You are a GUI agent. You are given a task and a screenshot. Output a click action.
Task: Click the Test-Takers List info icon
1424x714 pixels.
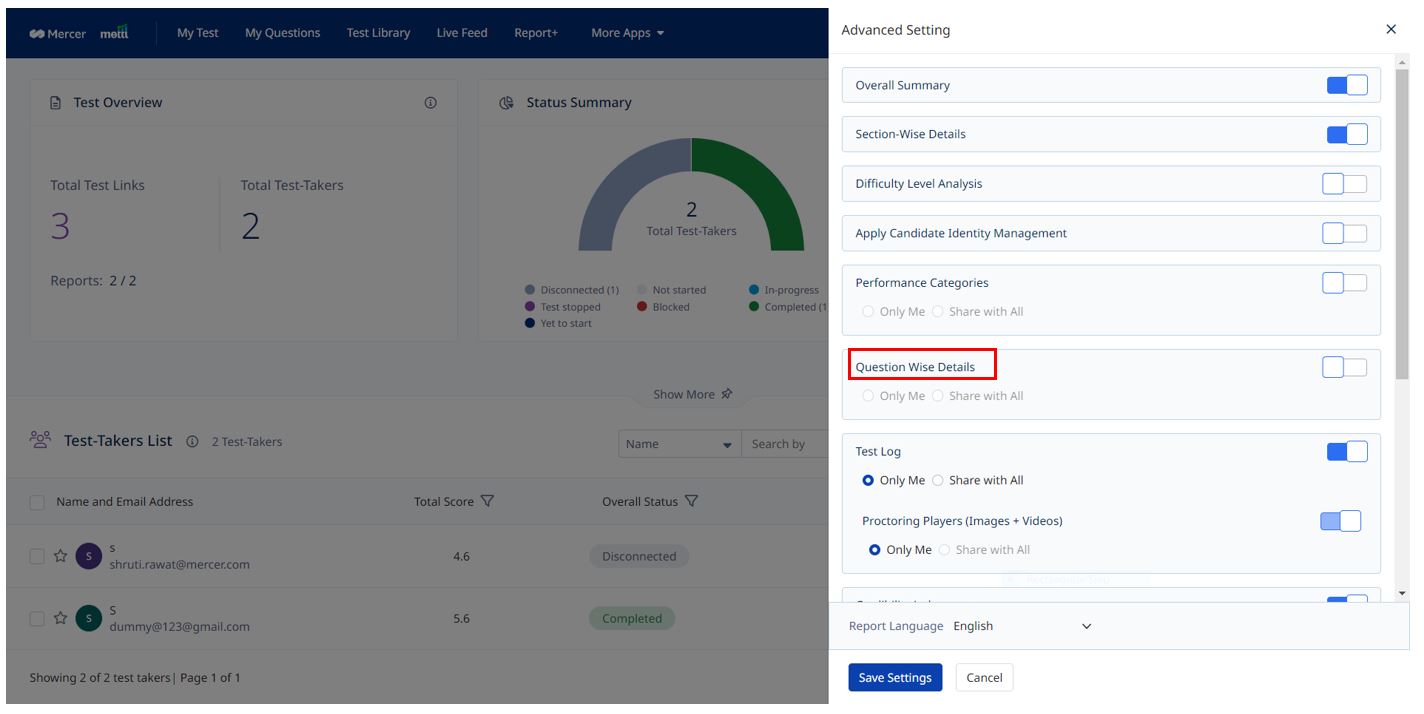click(x=192, y=441)
